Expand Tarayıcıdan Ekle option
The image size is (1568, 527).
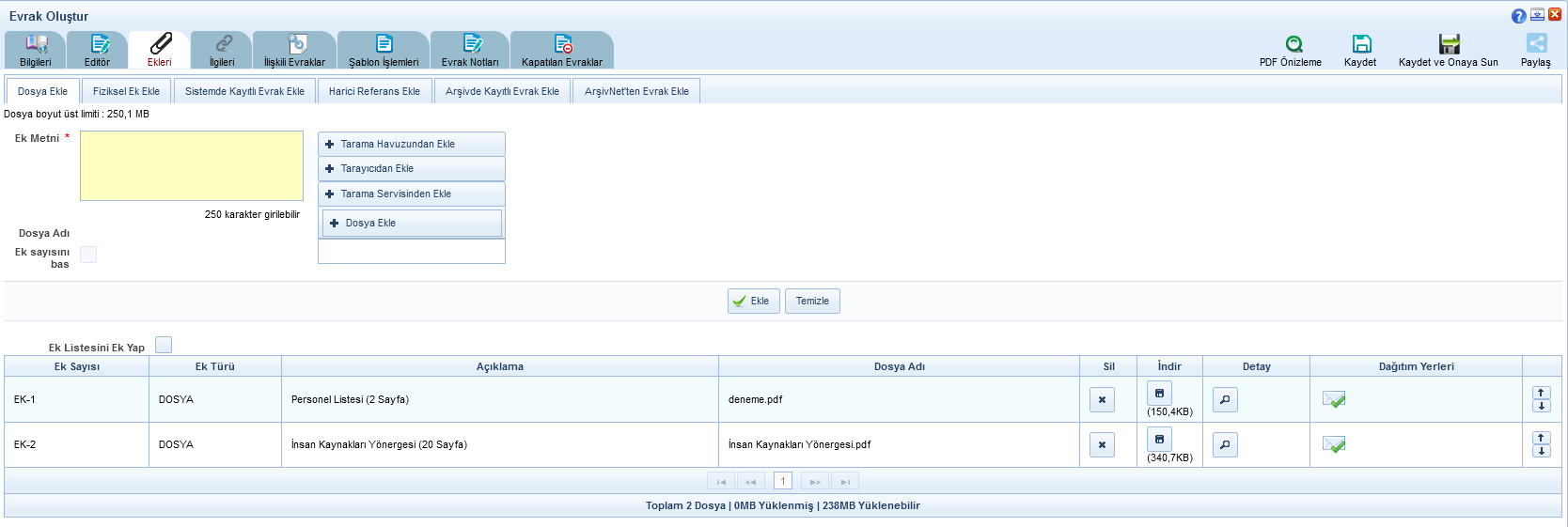point(411,168)
